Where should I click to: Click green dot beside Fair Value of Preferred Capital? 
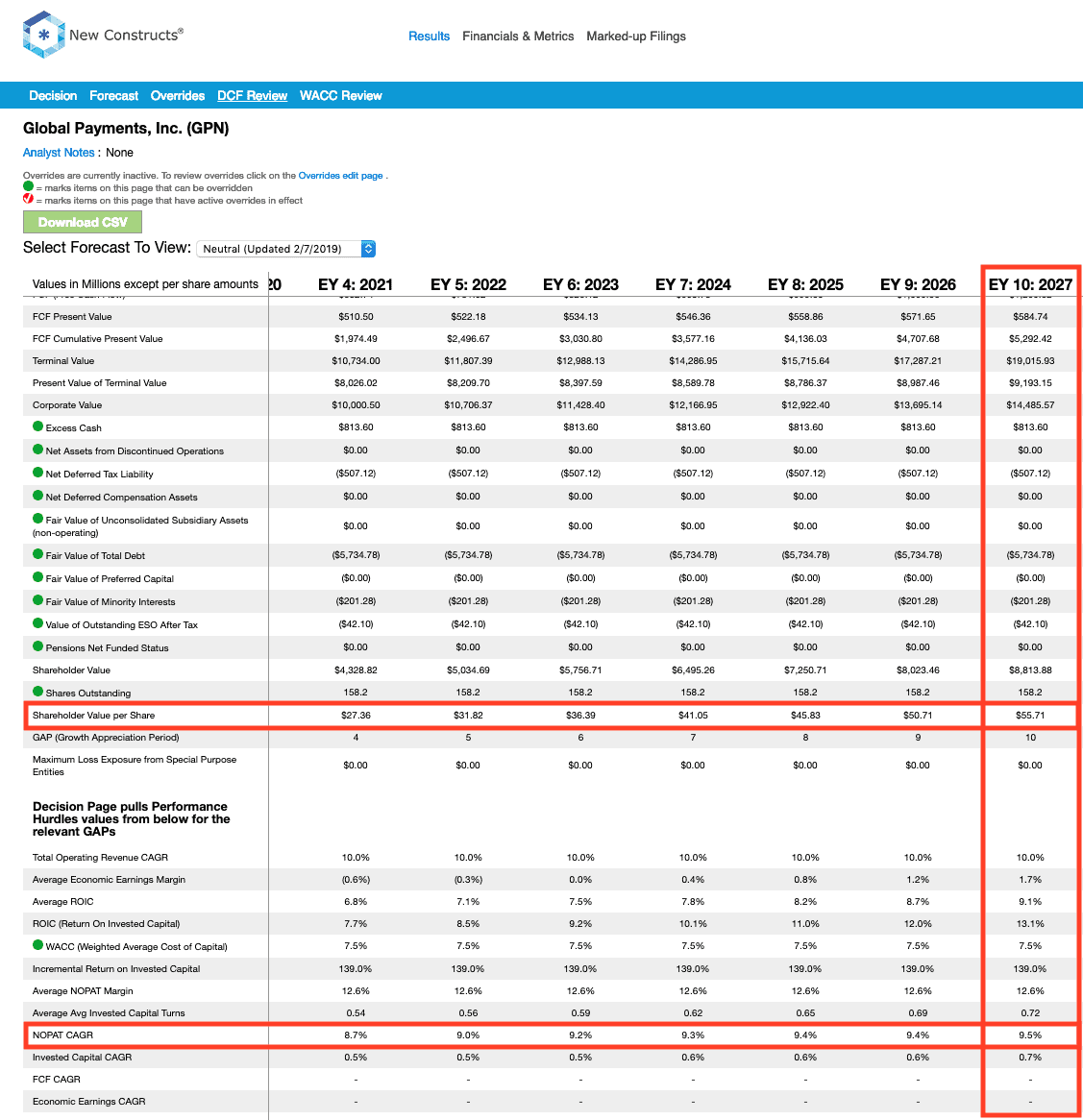click(x=37, y=577)
